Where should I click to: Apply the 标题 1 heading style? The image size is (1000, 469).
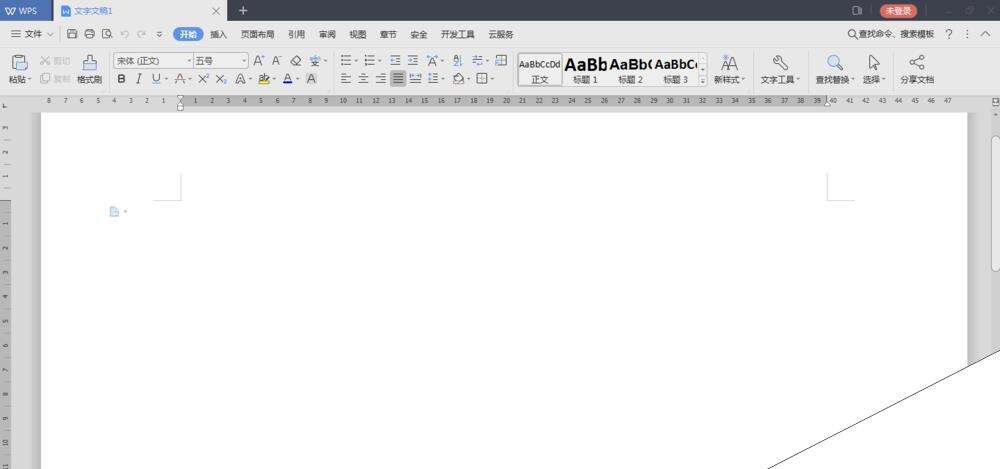point(585,70)
